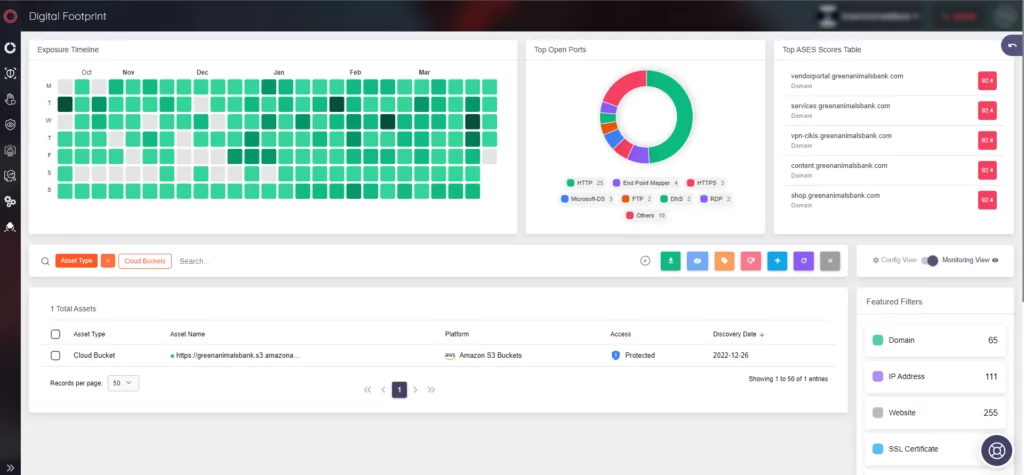Viewport: 1024px width, 475px height.
Task: Open the shield with eye sidebar icon
Action: [10, 125]
